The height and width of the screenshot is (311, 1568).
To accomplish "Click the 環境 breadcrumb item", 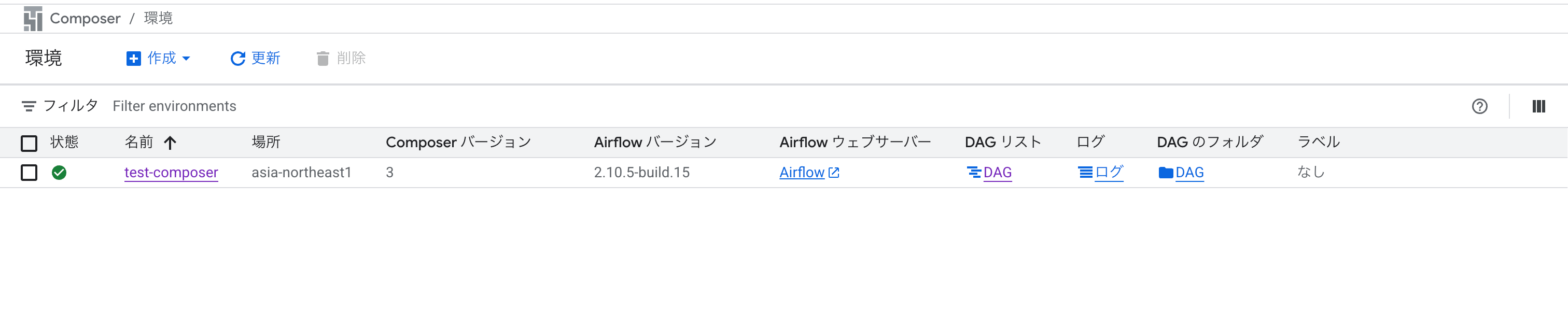I will [x=158, y=18].
